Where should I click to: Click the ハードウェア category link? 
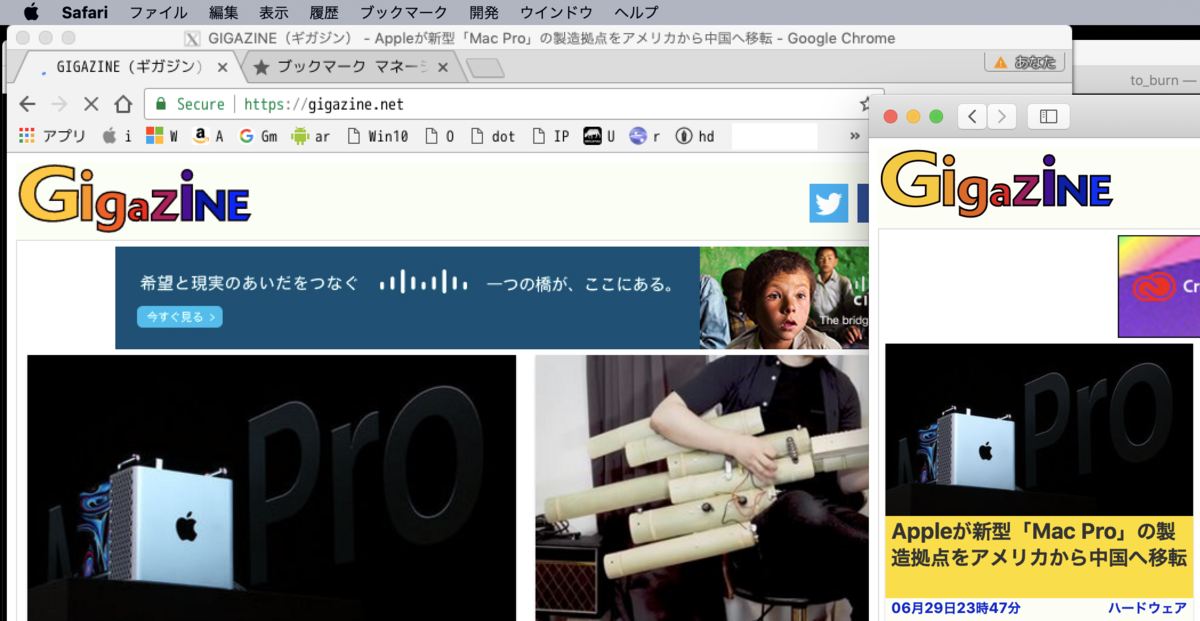[1148, 608]
